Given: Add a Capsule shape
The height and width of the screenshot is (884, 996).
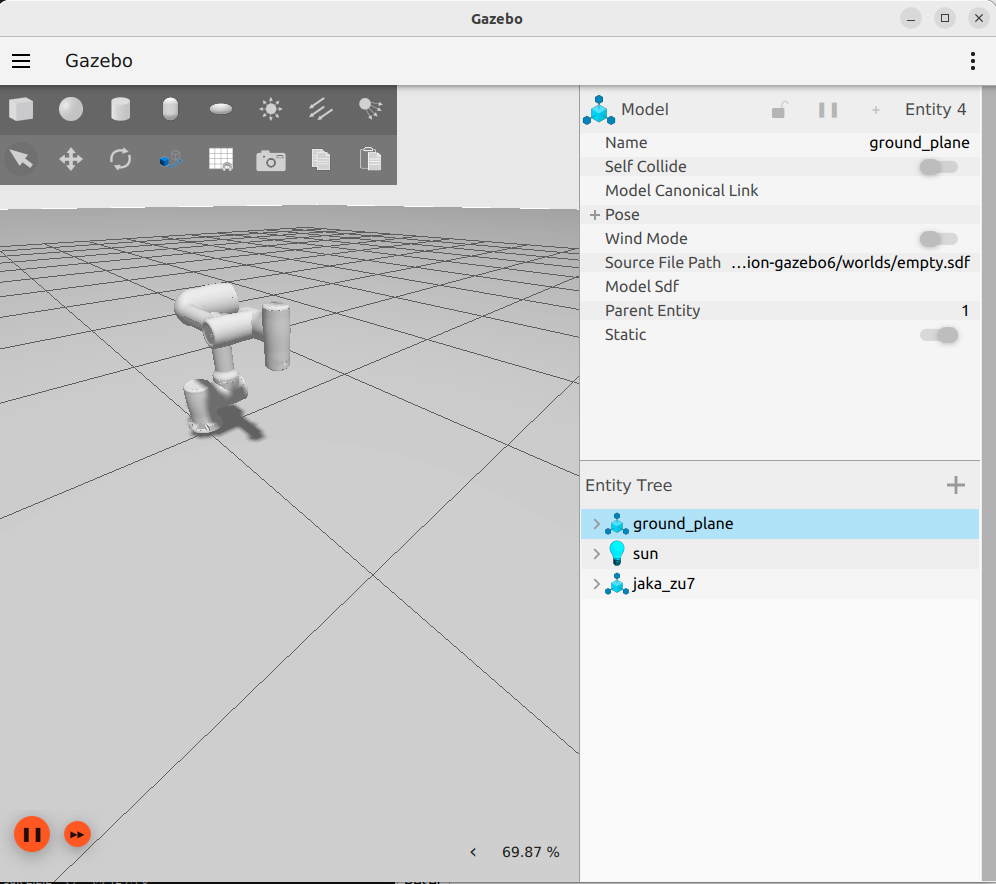Looking at the screenshot, I should 170,109.
